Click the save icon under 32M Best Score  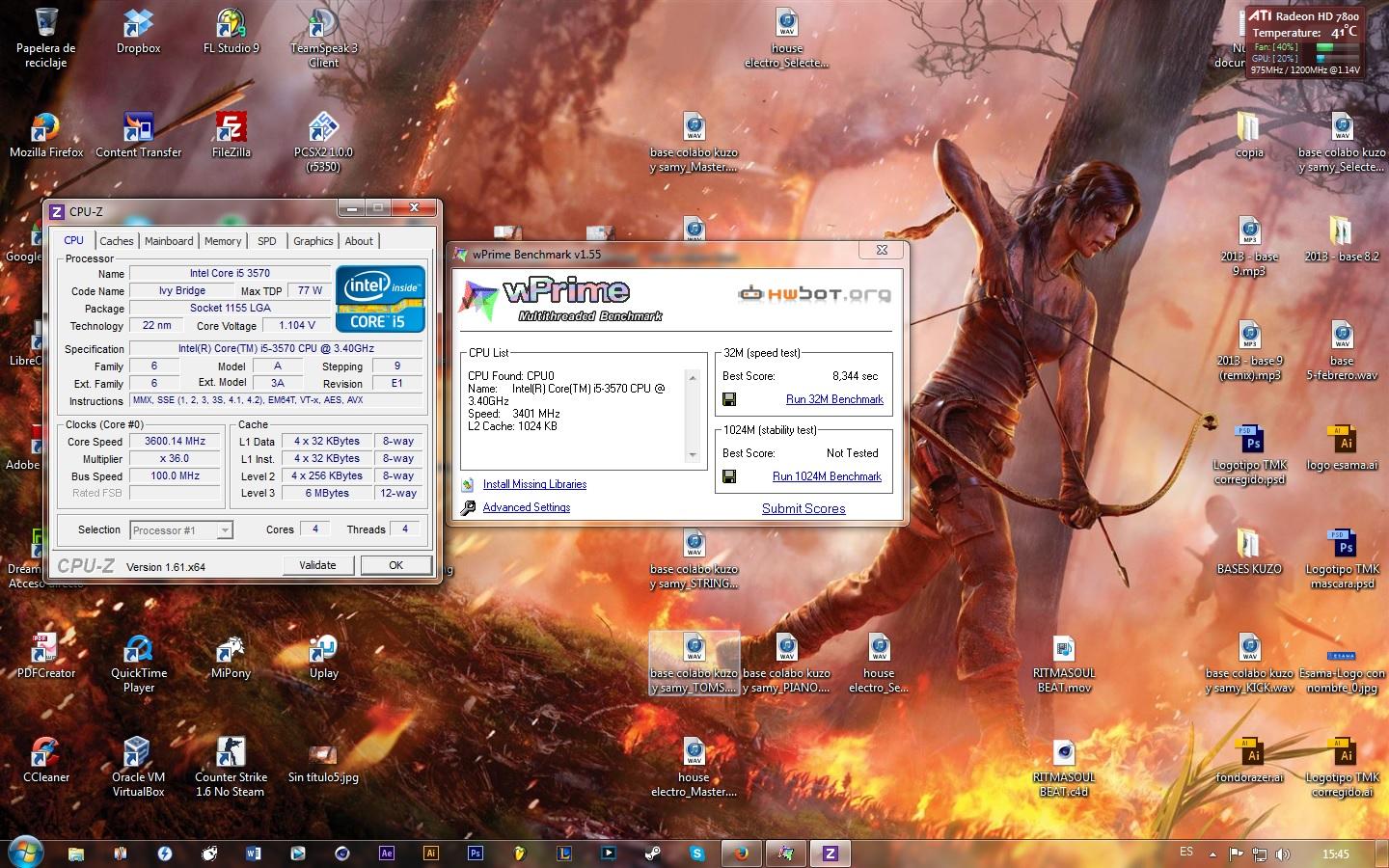[x=729, y=399]
